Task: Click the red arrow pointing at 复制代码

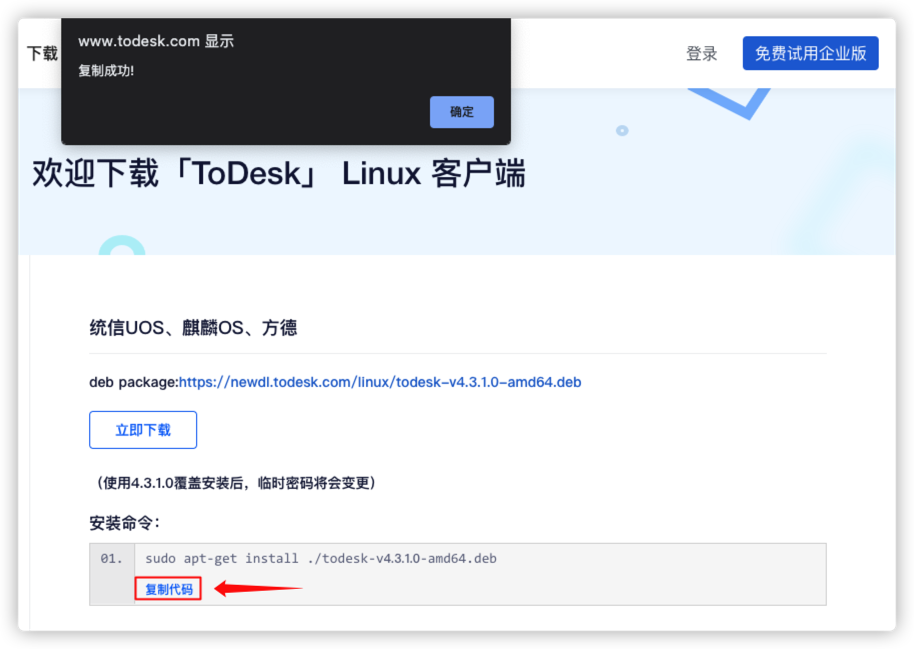Action: tap(258, 589)
